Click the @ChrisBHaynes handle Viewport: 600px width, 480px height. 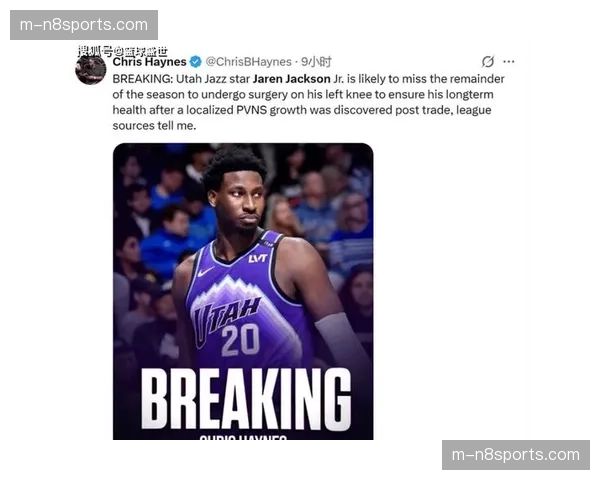[x=248, y=62]
